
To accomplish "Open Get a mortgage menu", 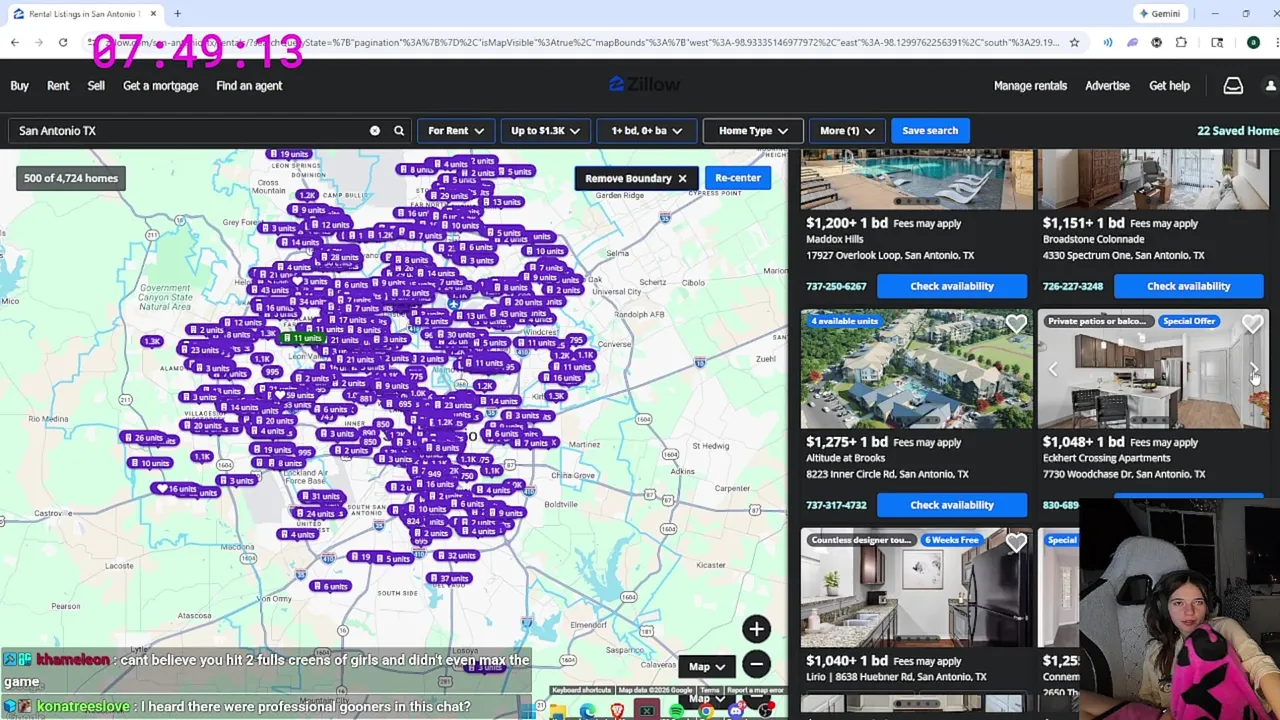I will [161, 86].
